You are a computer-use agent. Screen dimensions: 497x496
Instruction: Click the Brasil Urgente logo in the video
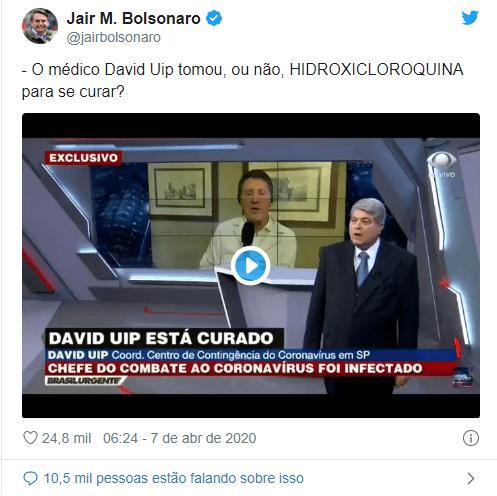click(x=86, y=381)
